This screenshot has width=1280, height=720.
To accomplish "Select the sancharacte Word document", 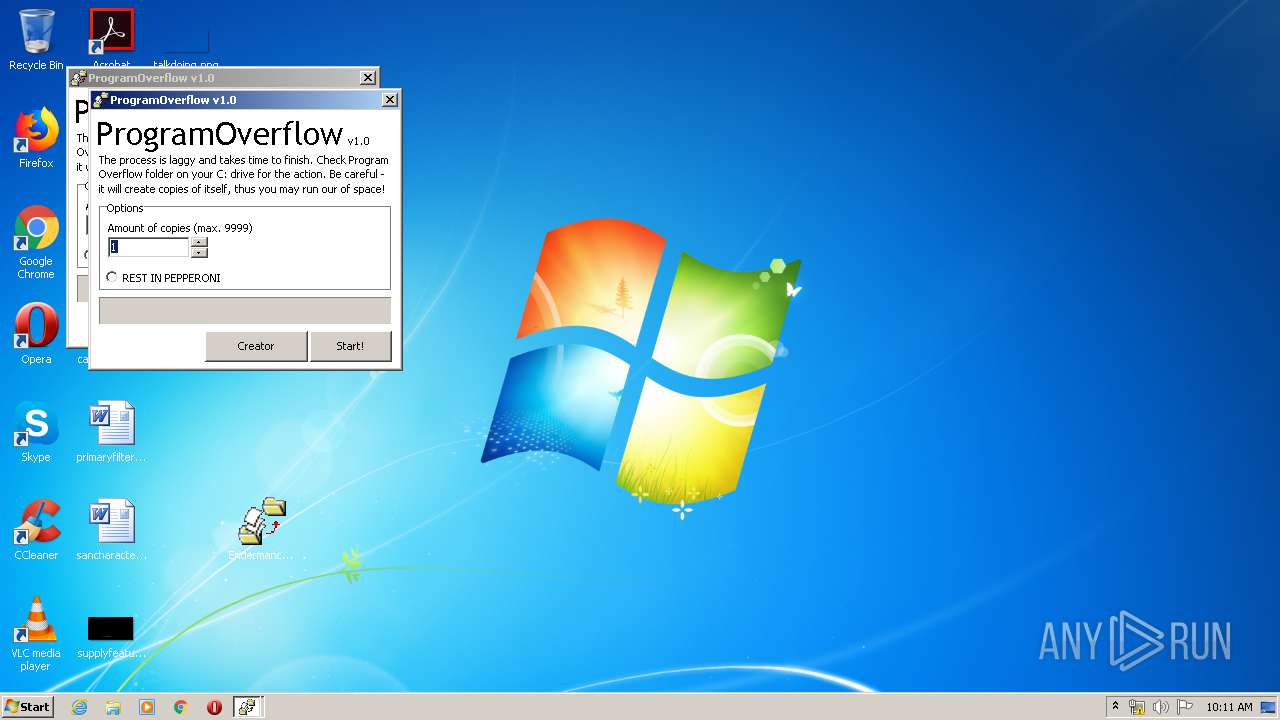I will pos(111,530).
